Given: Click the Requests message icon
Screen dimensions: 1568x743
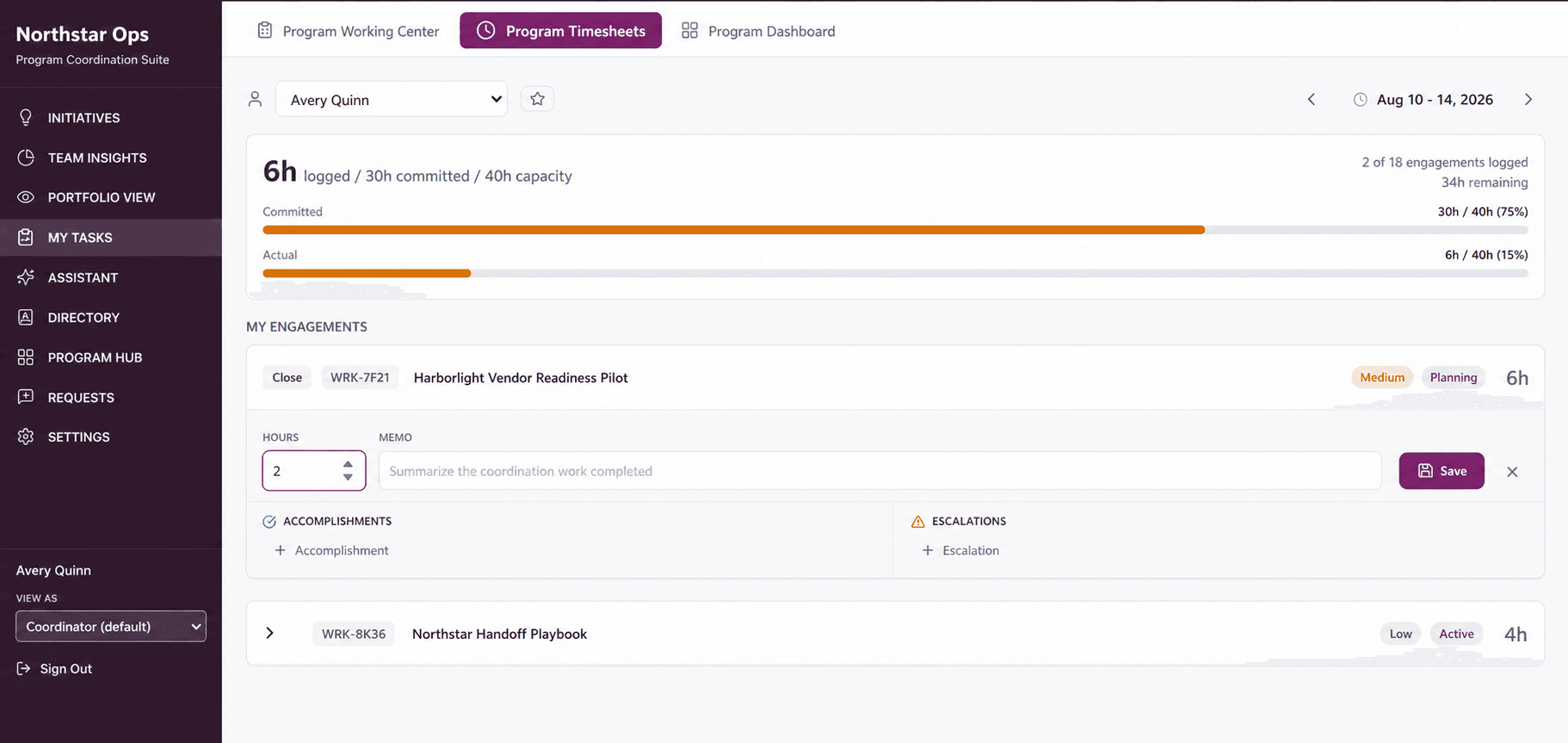Looking at the screenshot, I should click(x=26, y=397).
